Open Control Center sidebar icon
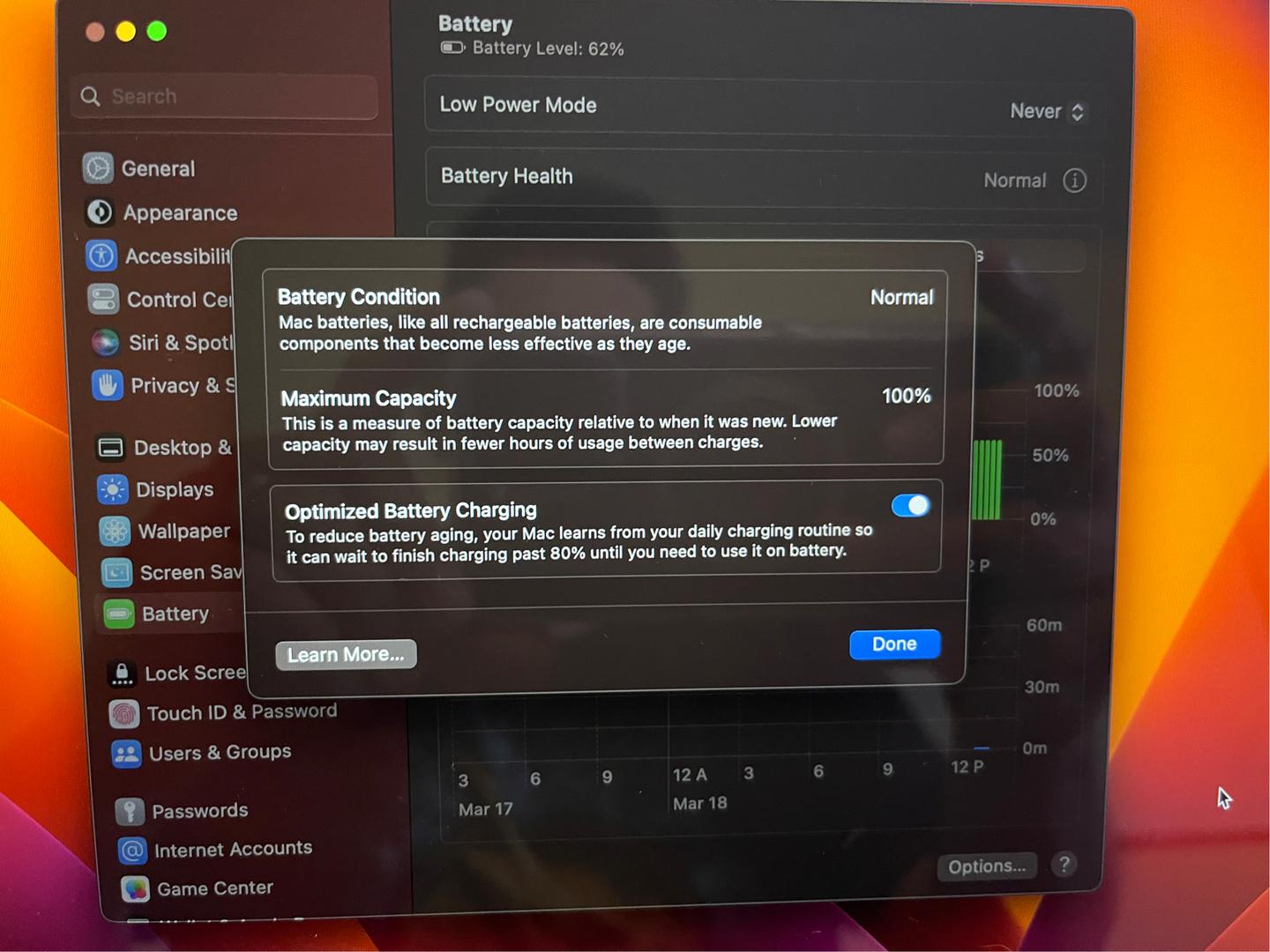 coord(103,299)
